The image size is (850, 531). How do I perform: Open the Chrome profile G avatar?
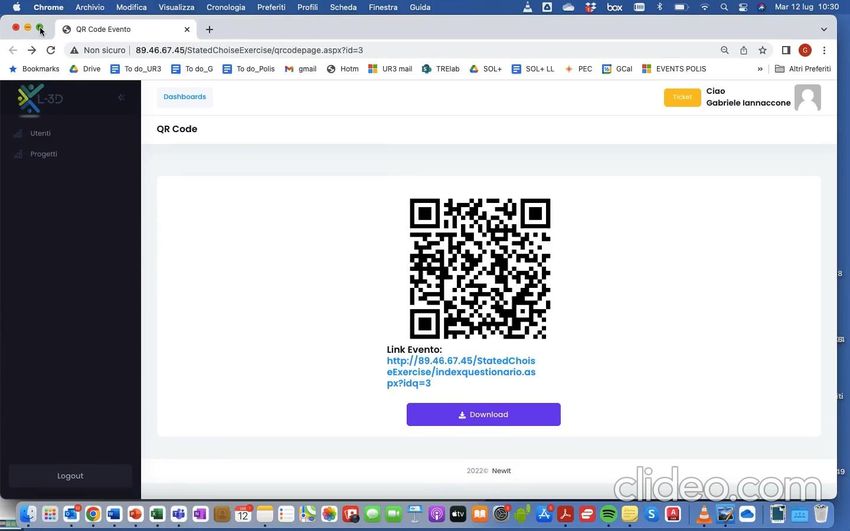click(x=805, y=50)
